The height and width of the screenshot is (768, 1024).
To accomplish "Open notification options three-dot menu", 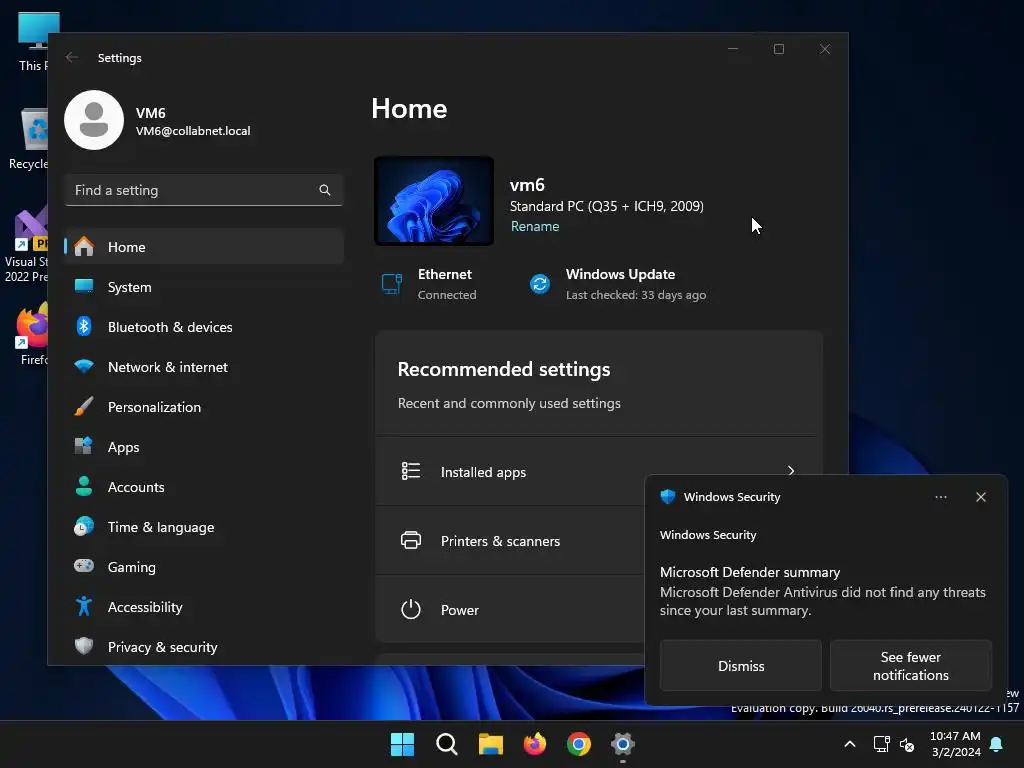I will coord(940,497).
